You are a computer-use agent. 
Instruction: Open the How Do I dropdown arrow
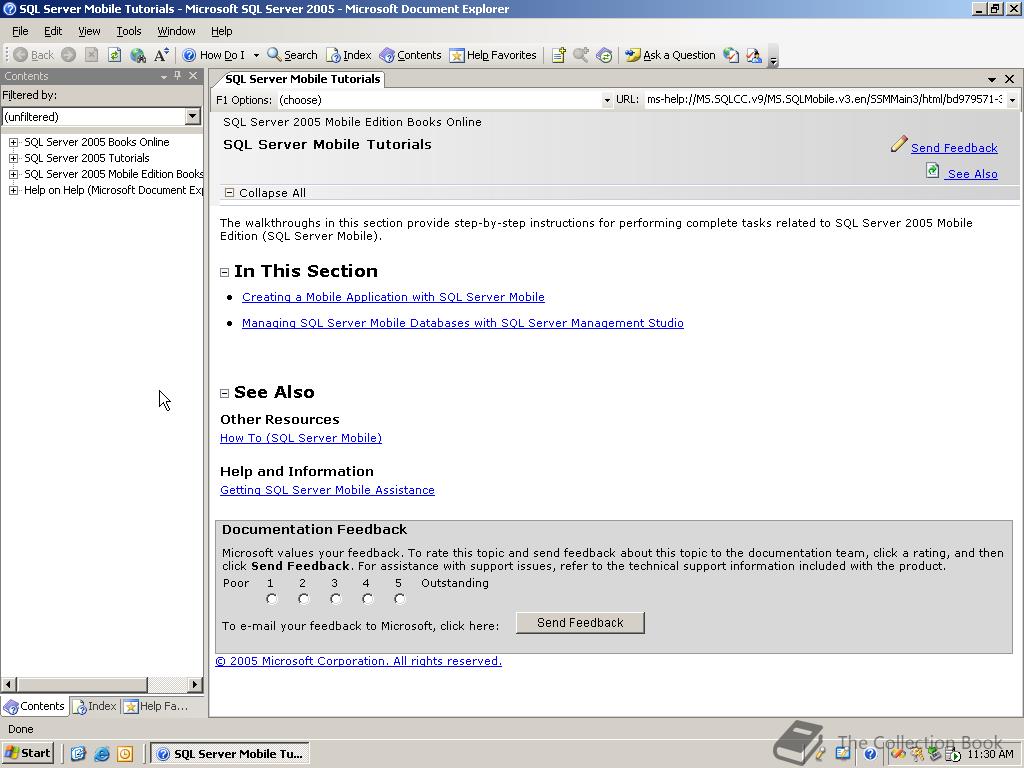point(256,56)
